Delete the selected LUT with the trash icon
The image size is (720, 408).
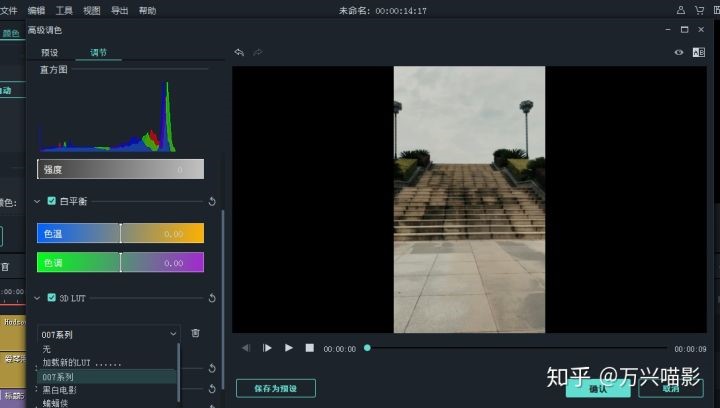(x=195, y=333)
